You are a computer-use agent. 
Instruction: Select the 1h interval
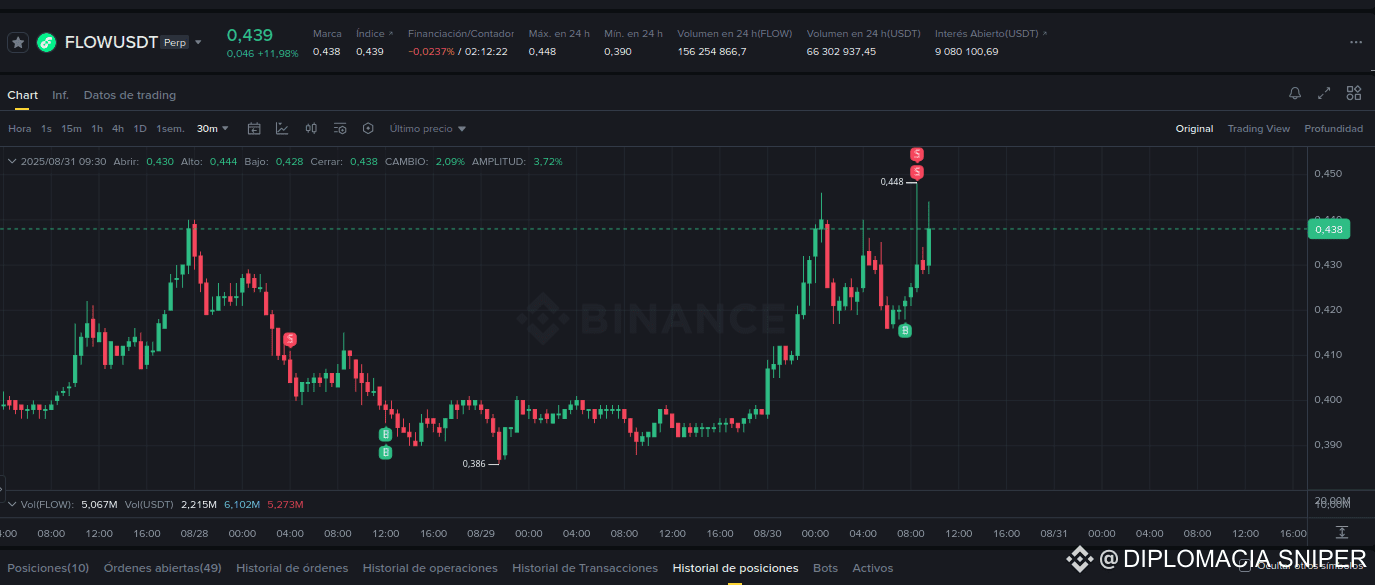point(97,128)
